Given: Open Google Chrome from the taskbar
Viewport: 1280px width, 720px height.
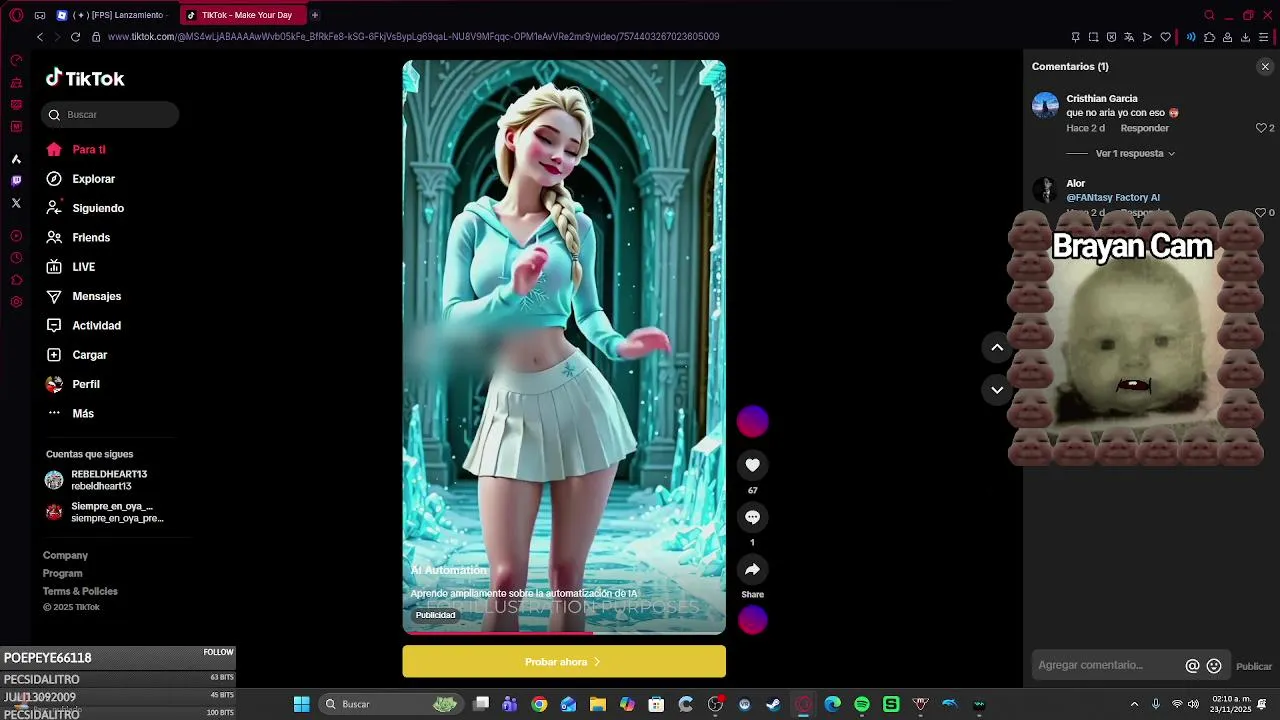Looking at the screenshot, I should coord(539,705).
